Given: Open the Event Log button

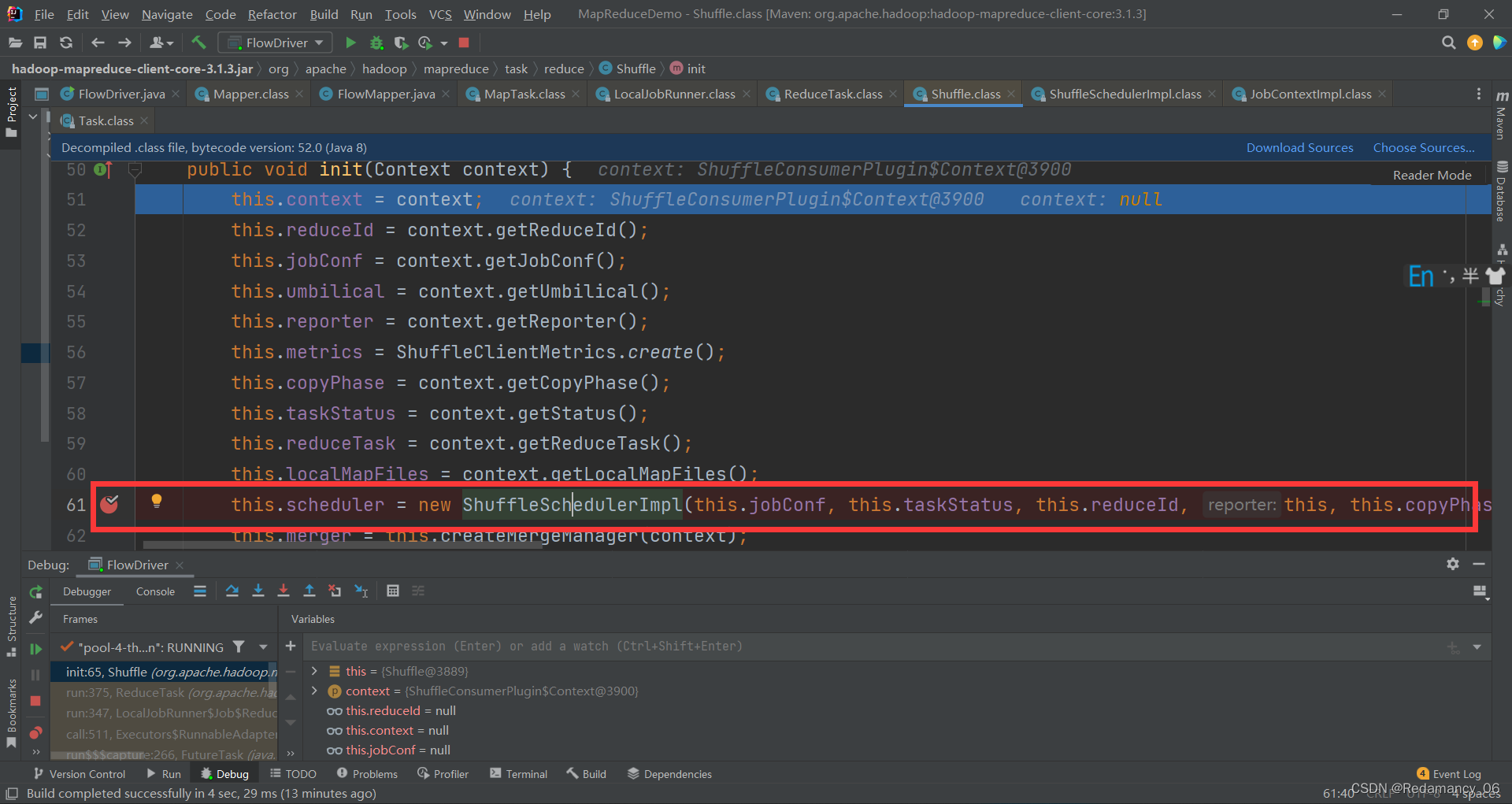Looking at the screenshot, I should pyautogui.click(x=1449, y=774).
